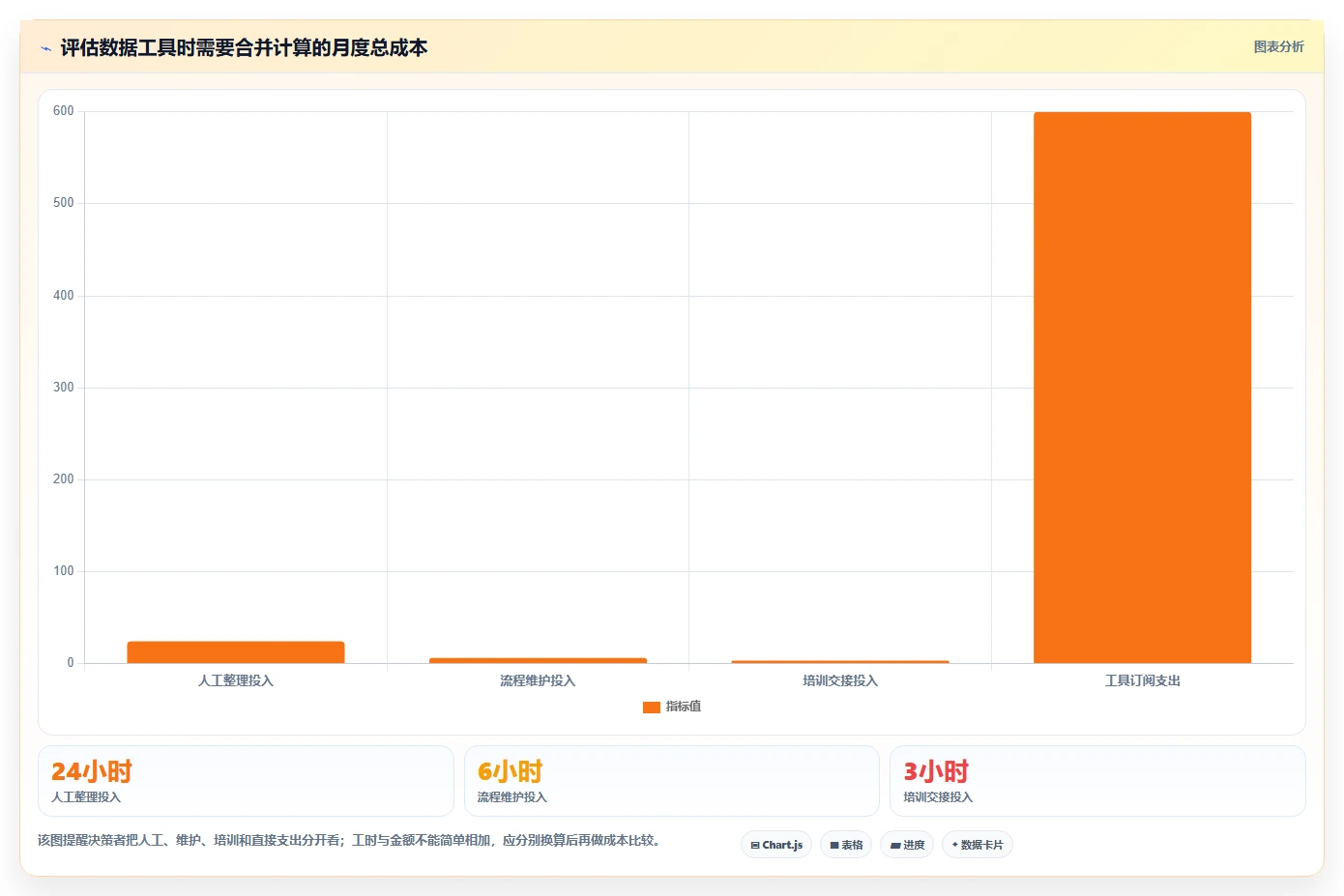Click the 工具订阅支出 axis label

[1142, 680]
